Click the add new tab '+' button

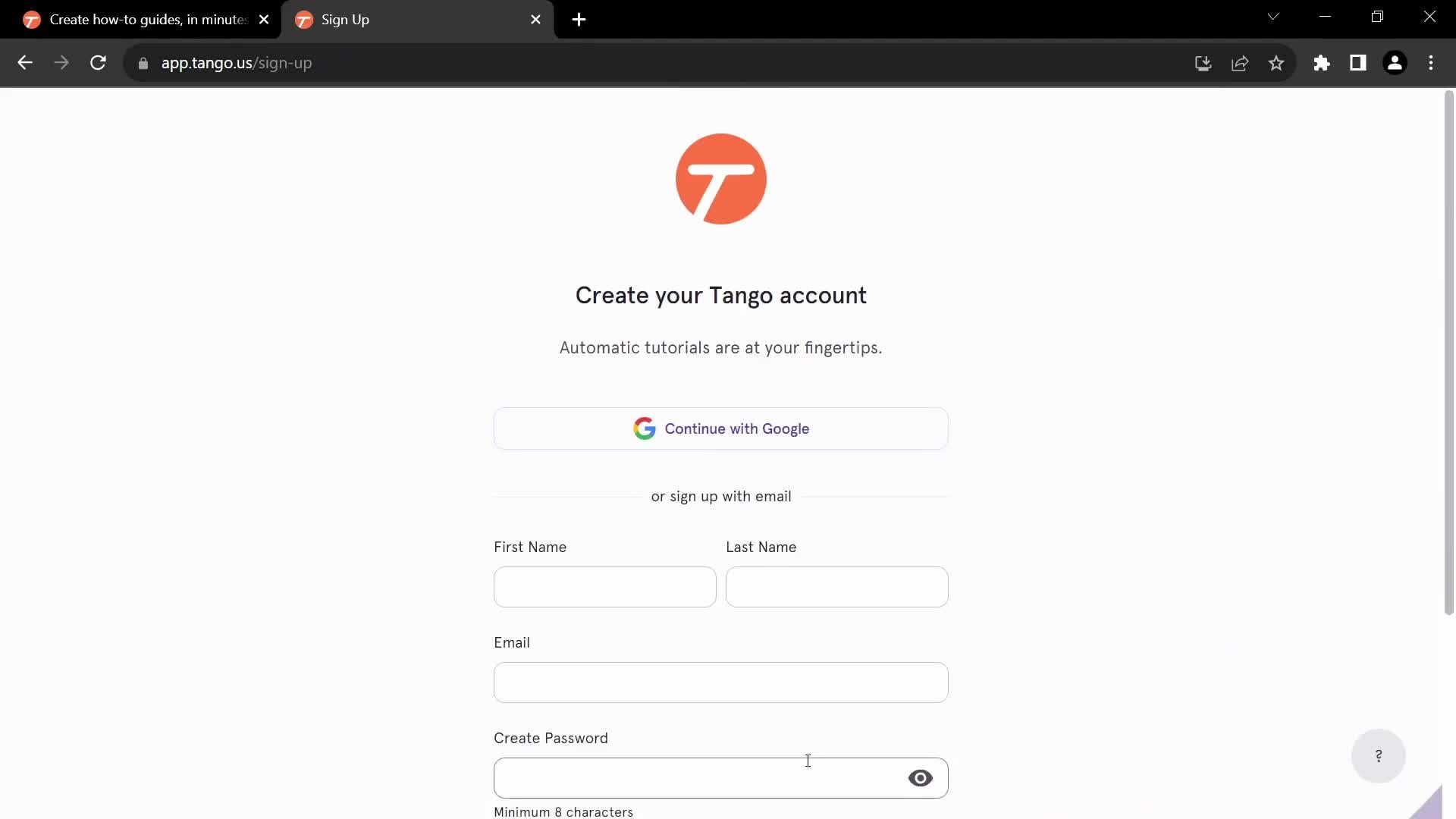coord(578,20)
